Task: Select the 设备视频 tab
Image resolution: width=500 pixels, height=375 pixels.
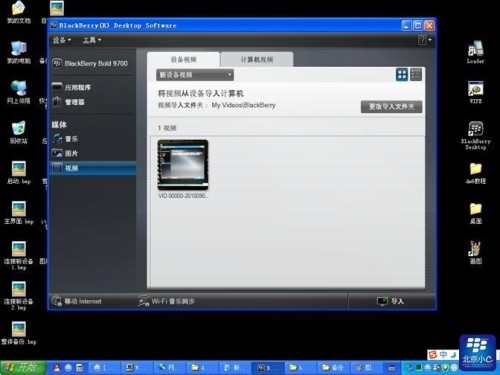Action: coord(183,59)
